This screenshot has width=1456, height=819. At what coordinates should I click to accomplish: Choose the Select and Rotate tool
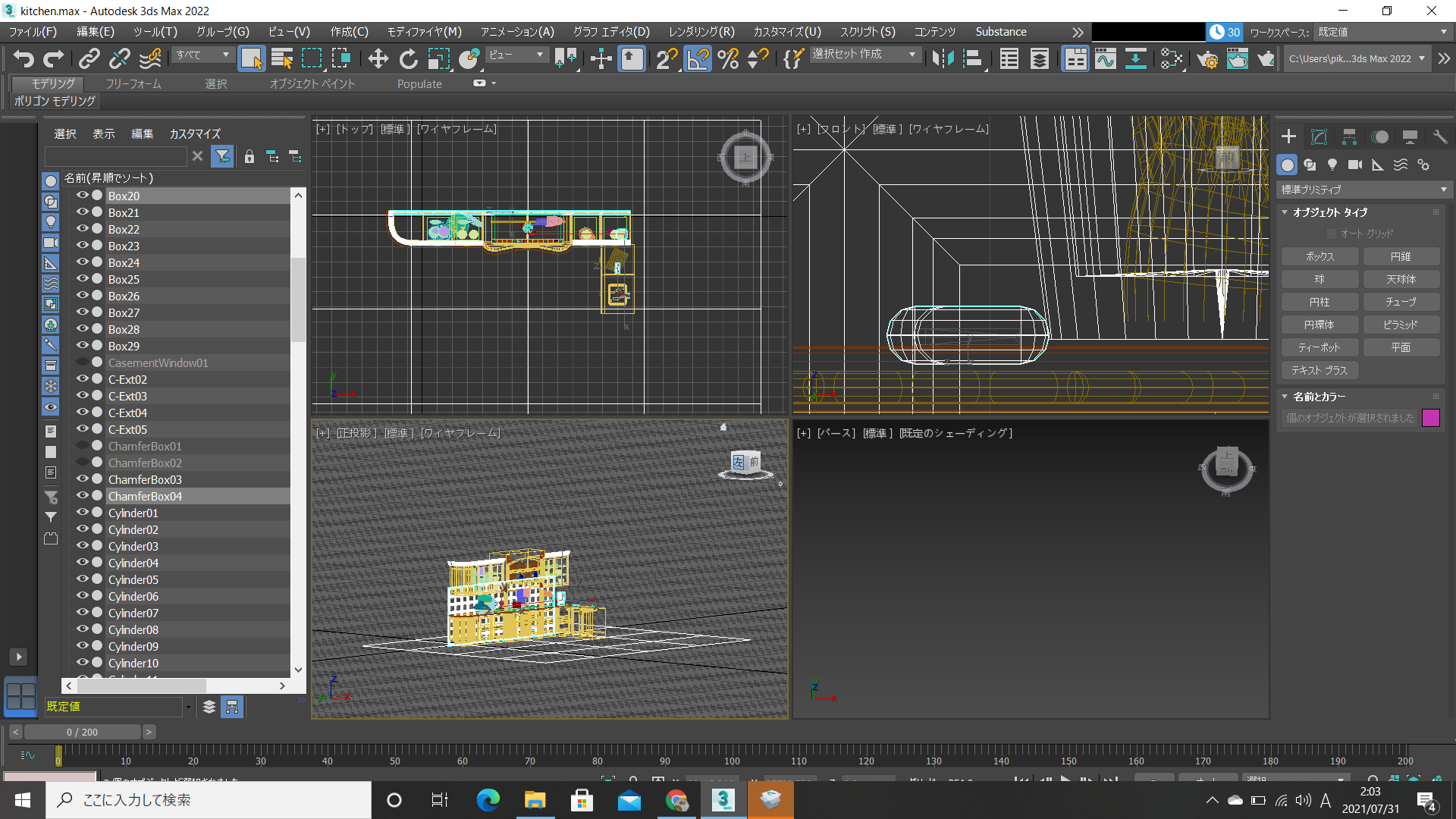408,58
